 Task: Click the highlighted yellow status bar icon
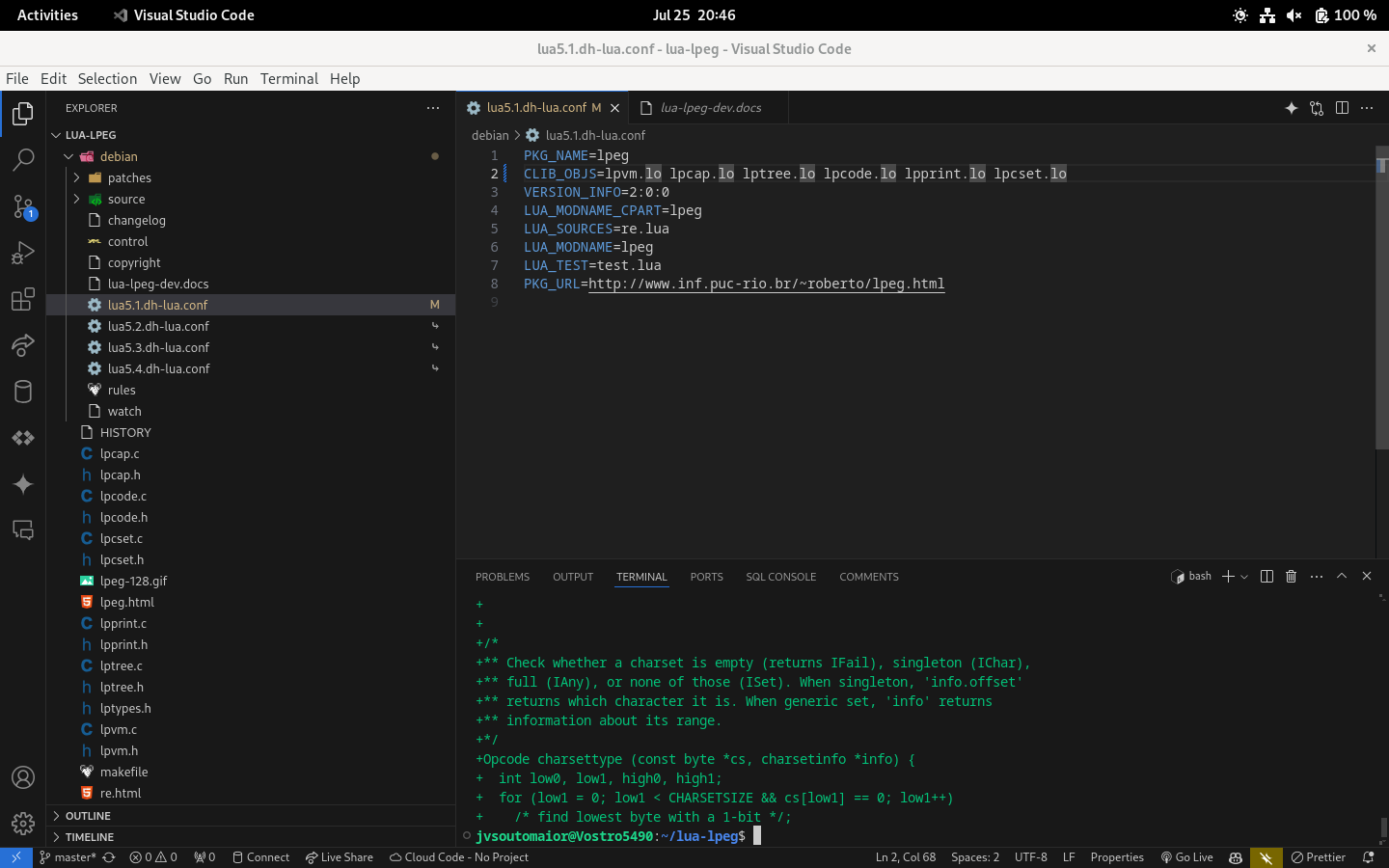1266,857
